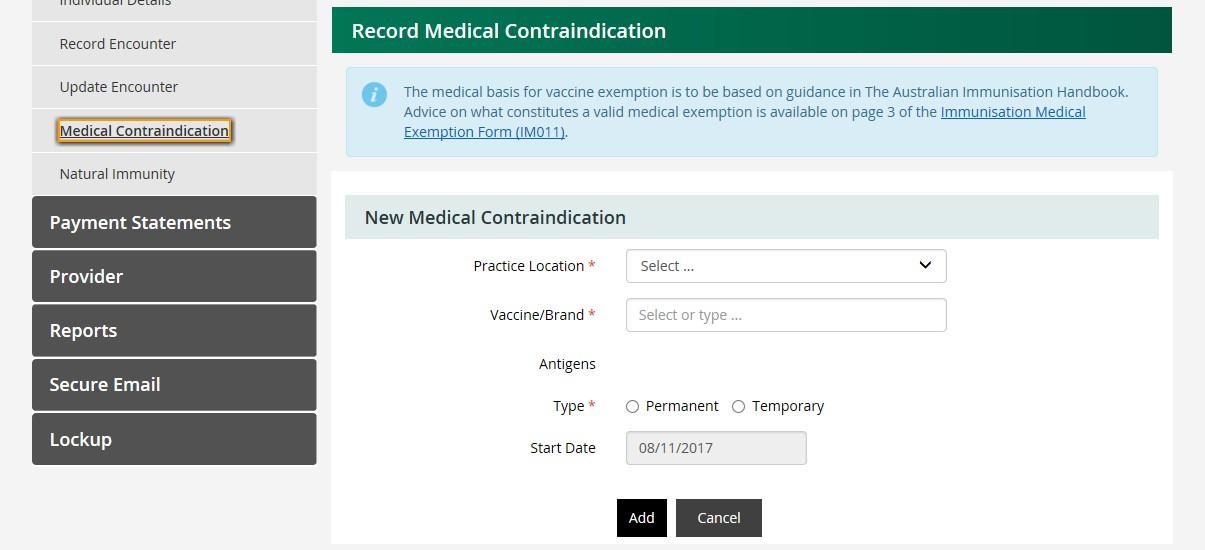This screenshot has height=550, width=1205.
Task: Click the Vaccine/Brand input field
Action: click(786, 315)
